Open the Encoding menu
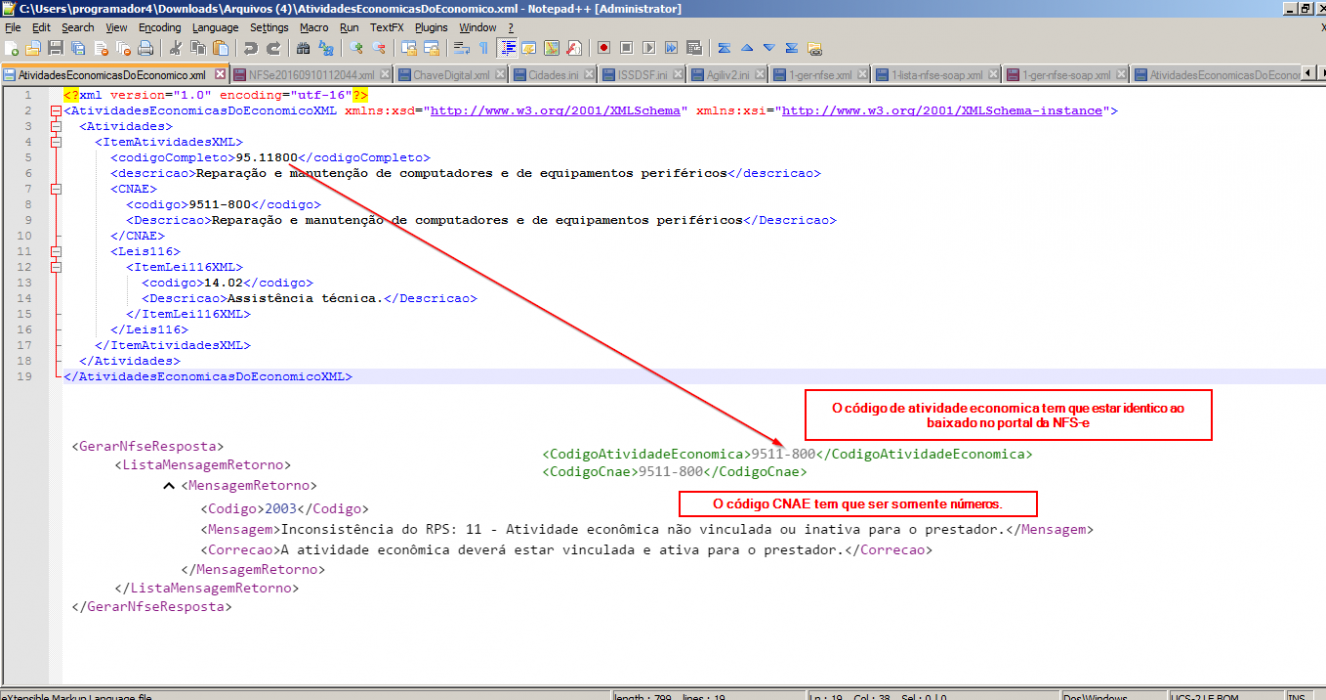This screenshot has height=700, width=1326. pos(160,28)
